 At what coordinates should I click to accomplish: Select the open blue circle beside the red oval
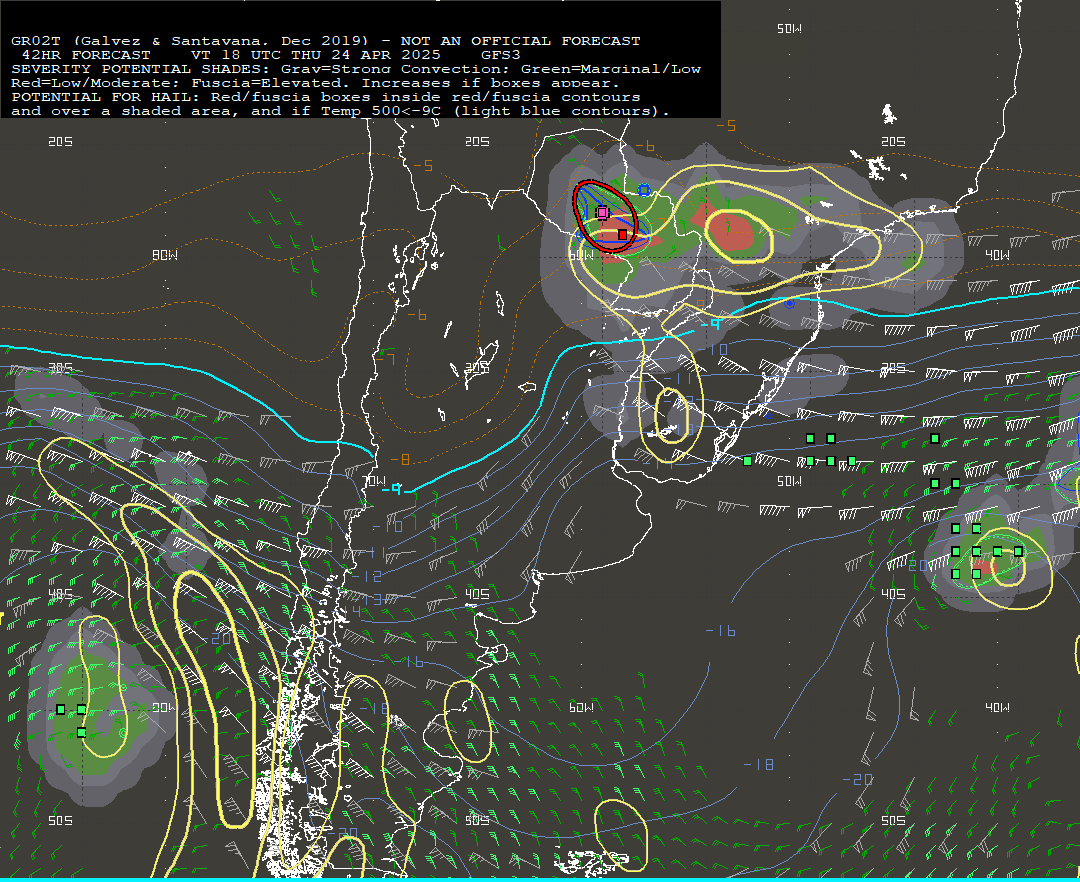(643, 190)
